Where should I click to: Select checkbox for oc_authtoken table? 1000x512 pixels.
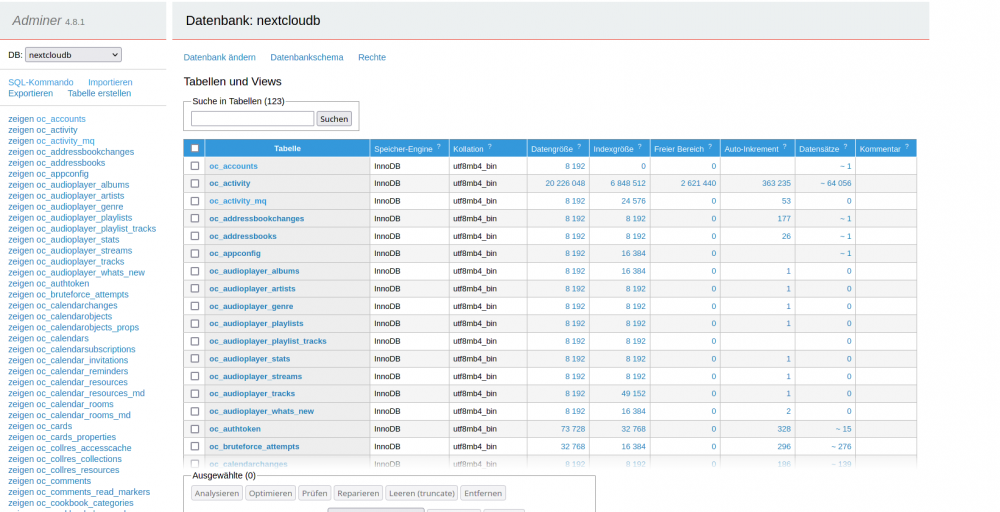(195, 428)
